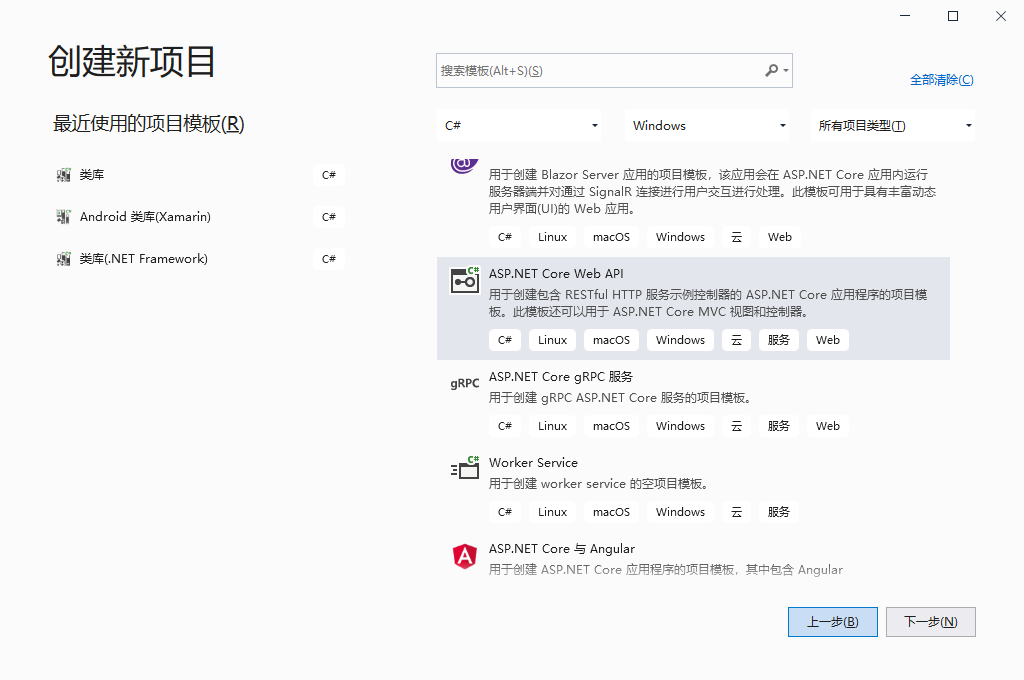Open the C# language filter dropdown
Screen dimensions: 1024x680
tap(519, 125)
